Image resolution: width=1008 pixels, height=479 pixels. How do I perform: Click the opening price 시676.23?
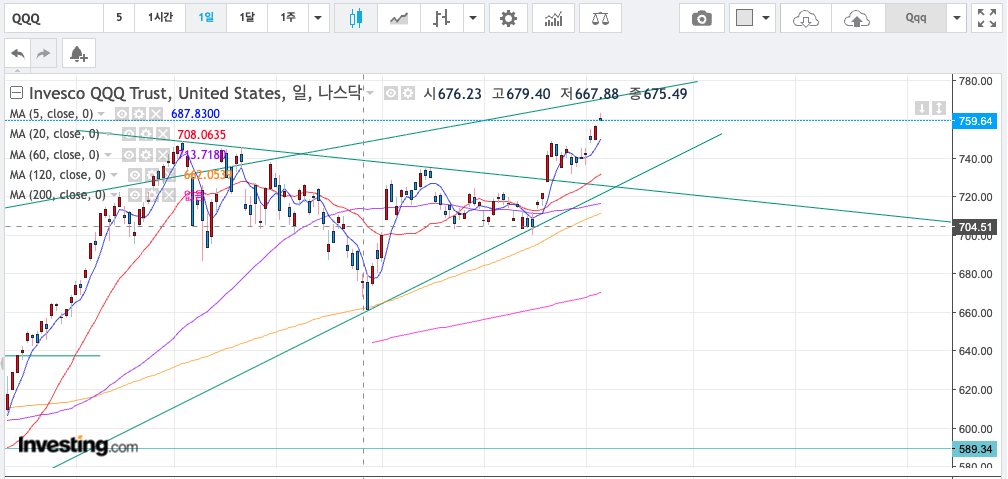(453, 94)
